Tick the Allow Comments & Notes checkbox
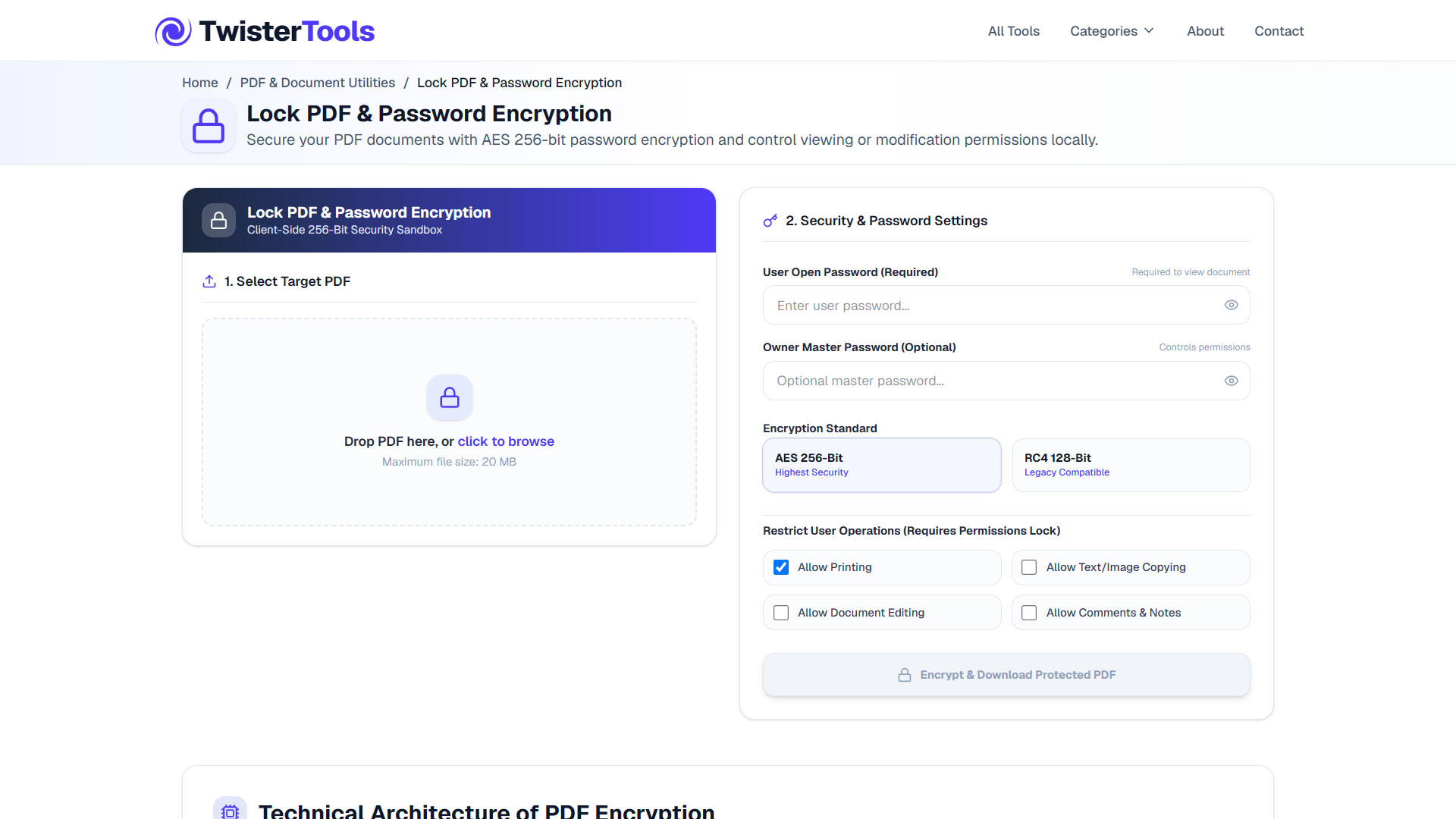 (x=1029, y=613)
